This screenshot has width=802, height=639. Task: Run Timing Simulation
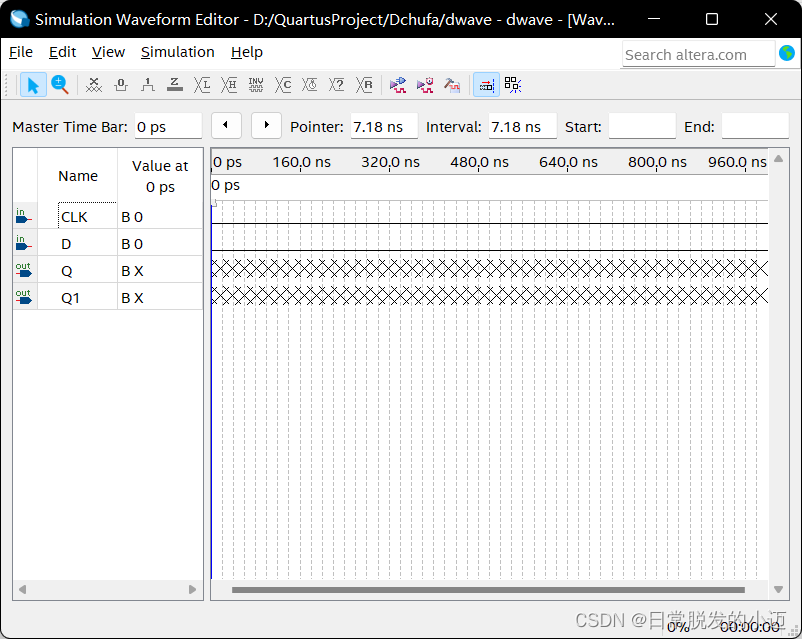click(x=425, y=85)
